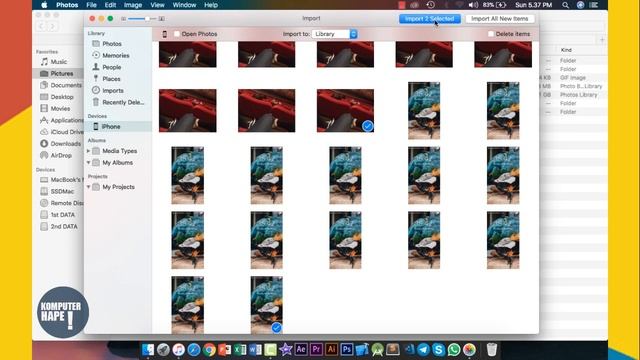The image size is (640, 360).
Task: Open Spotlight search in menu bar
Action: [x=565, y=5]
